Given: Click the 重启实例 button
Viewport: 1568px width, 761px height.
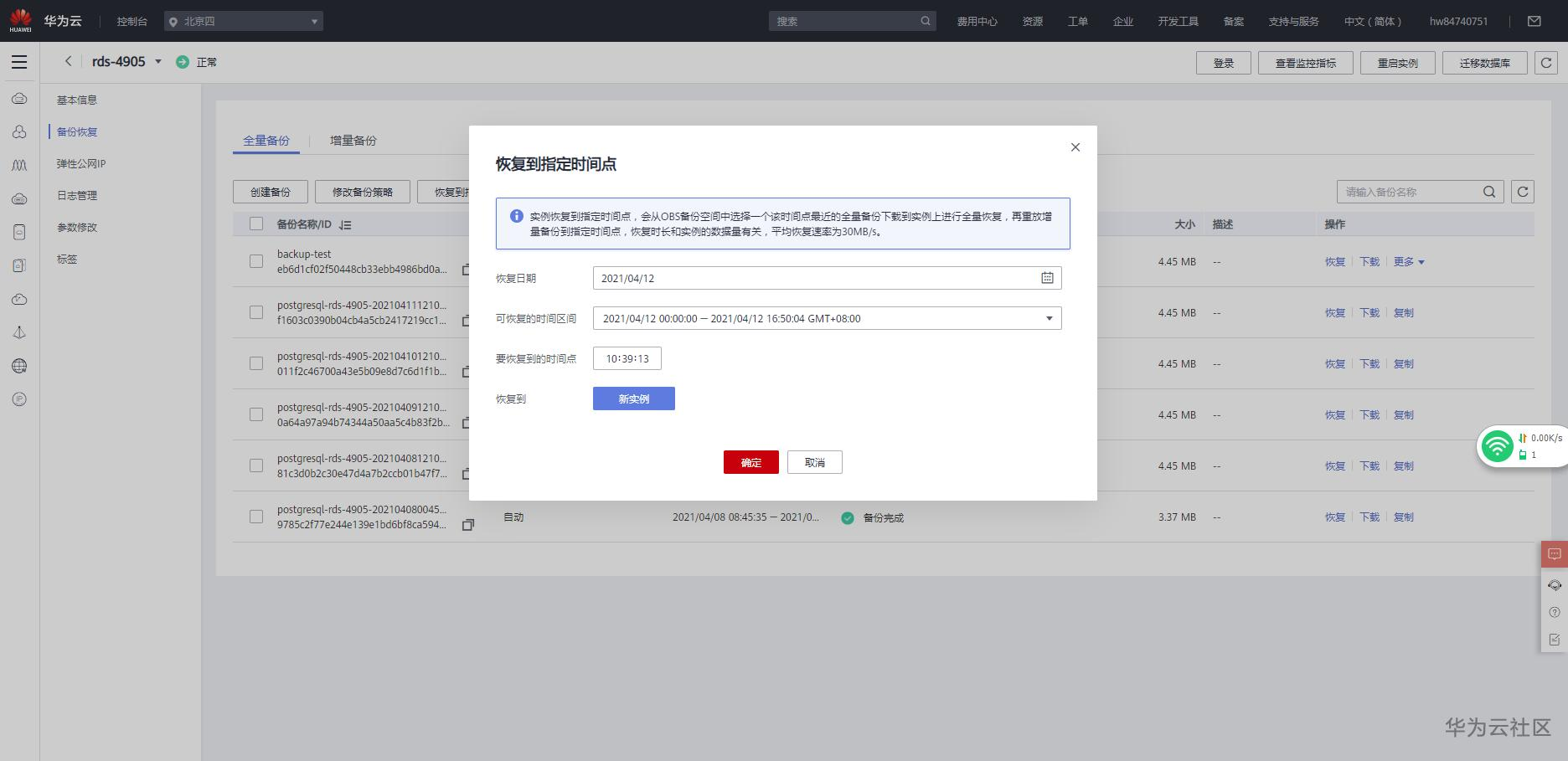Looking at the screenshot, I should coord(1398,63).
